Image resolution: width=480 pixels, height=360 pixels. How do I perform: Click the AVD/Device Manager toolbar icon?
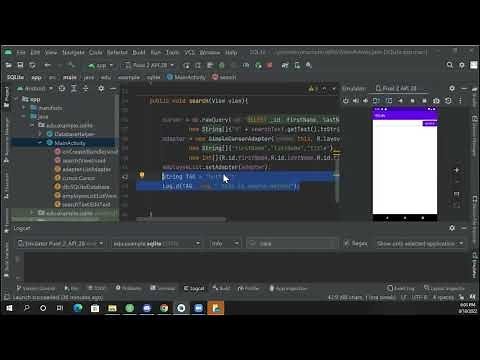point(297,65)
